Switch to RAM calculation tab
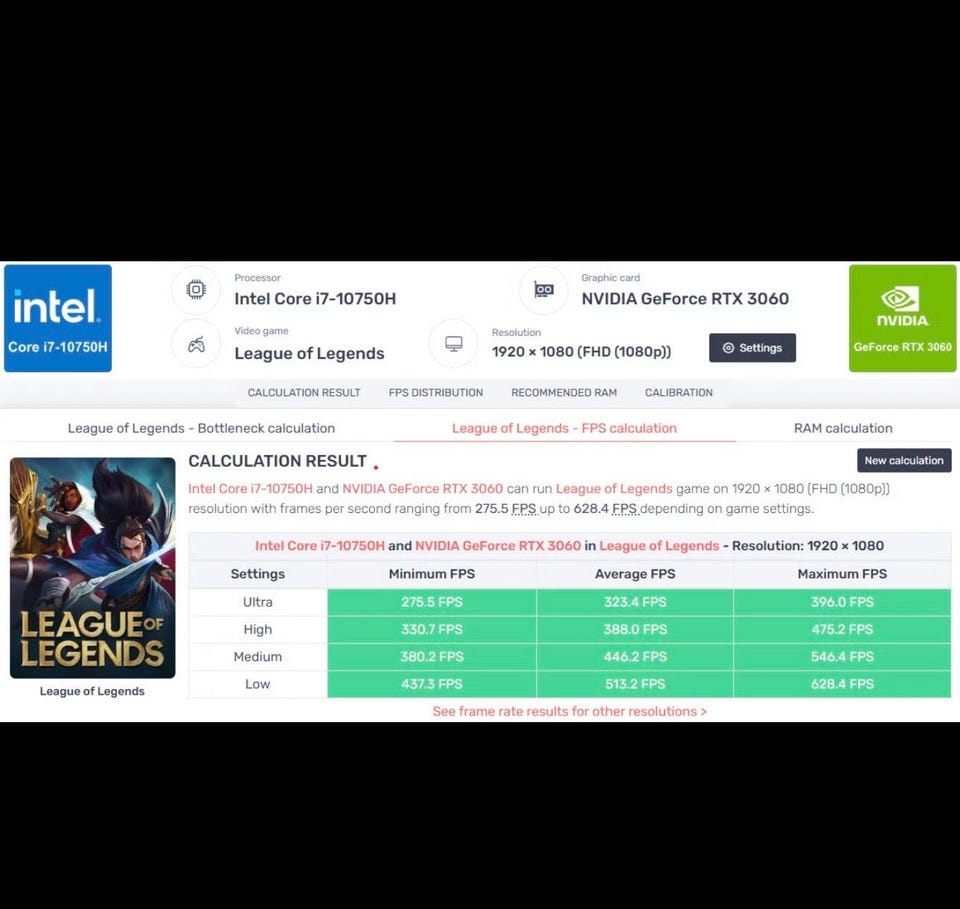This screenshot has width=960, height=909. [843, 428]
